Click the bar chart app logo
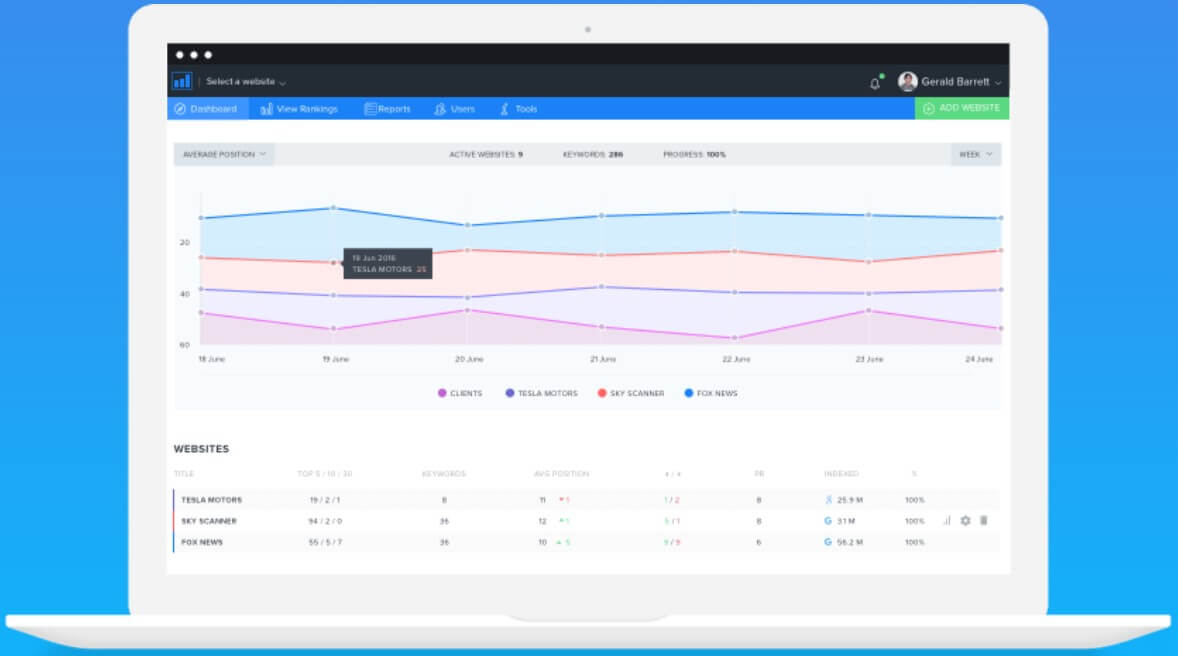Screen dimensions: 1178x656 [181, 81]
